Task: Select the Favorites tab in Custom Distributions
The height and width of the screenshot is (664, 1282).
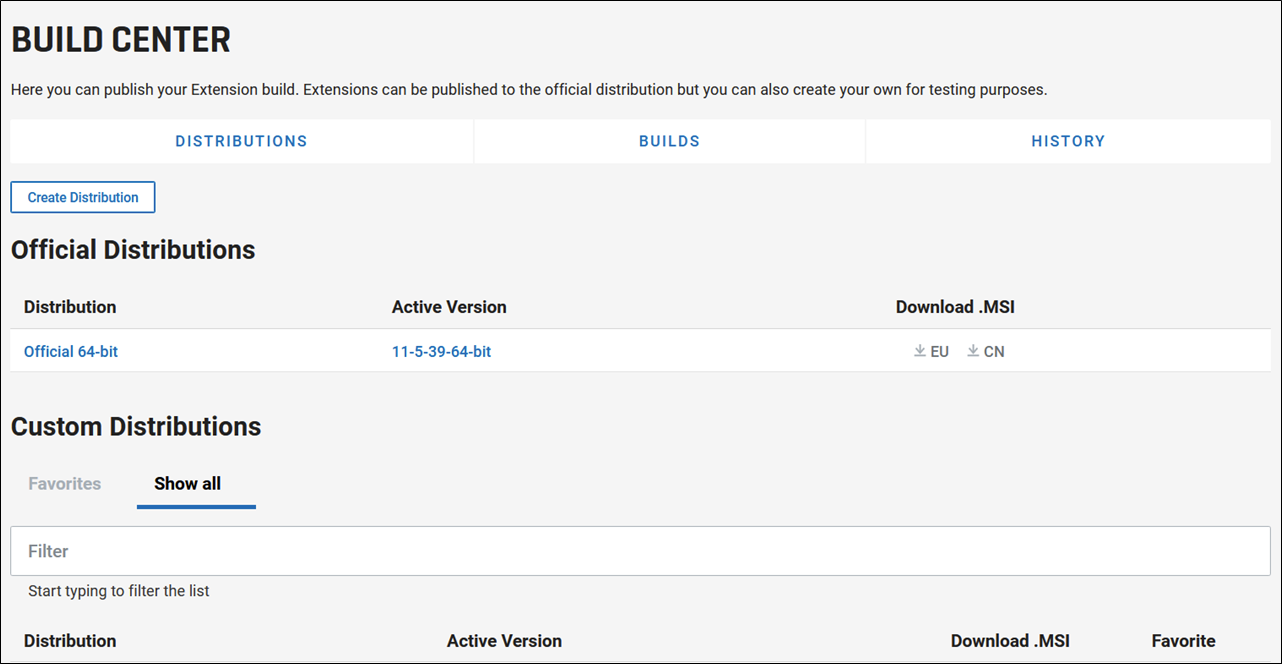Action: pos(65,484)
